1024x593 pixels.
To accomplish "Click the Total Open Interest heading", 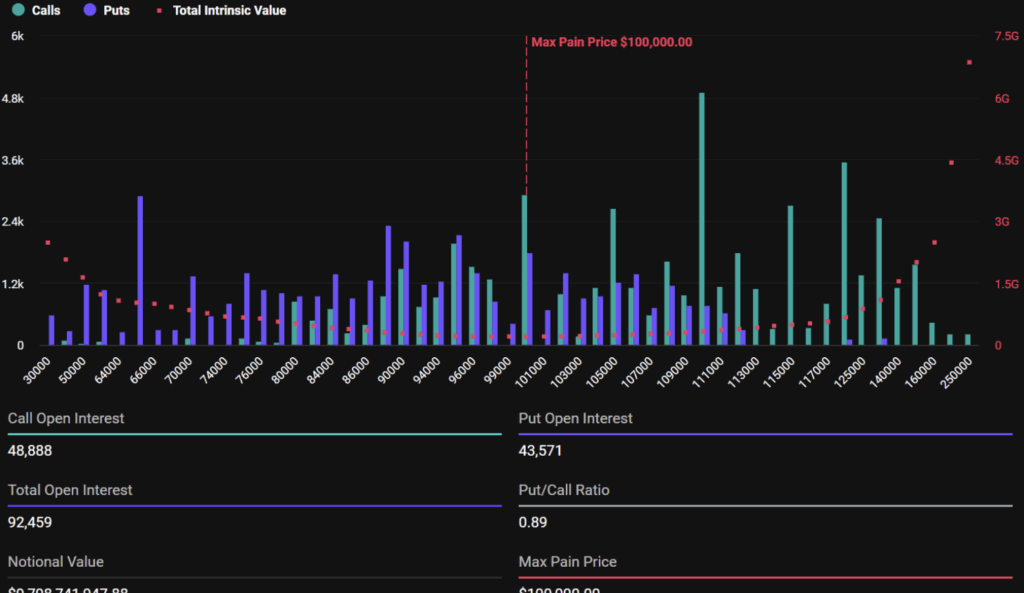I will 70,490.
